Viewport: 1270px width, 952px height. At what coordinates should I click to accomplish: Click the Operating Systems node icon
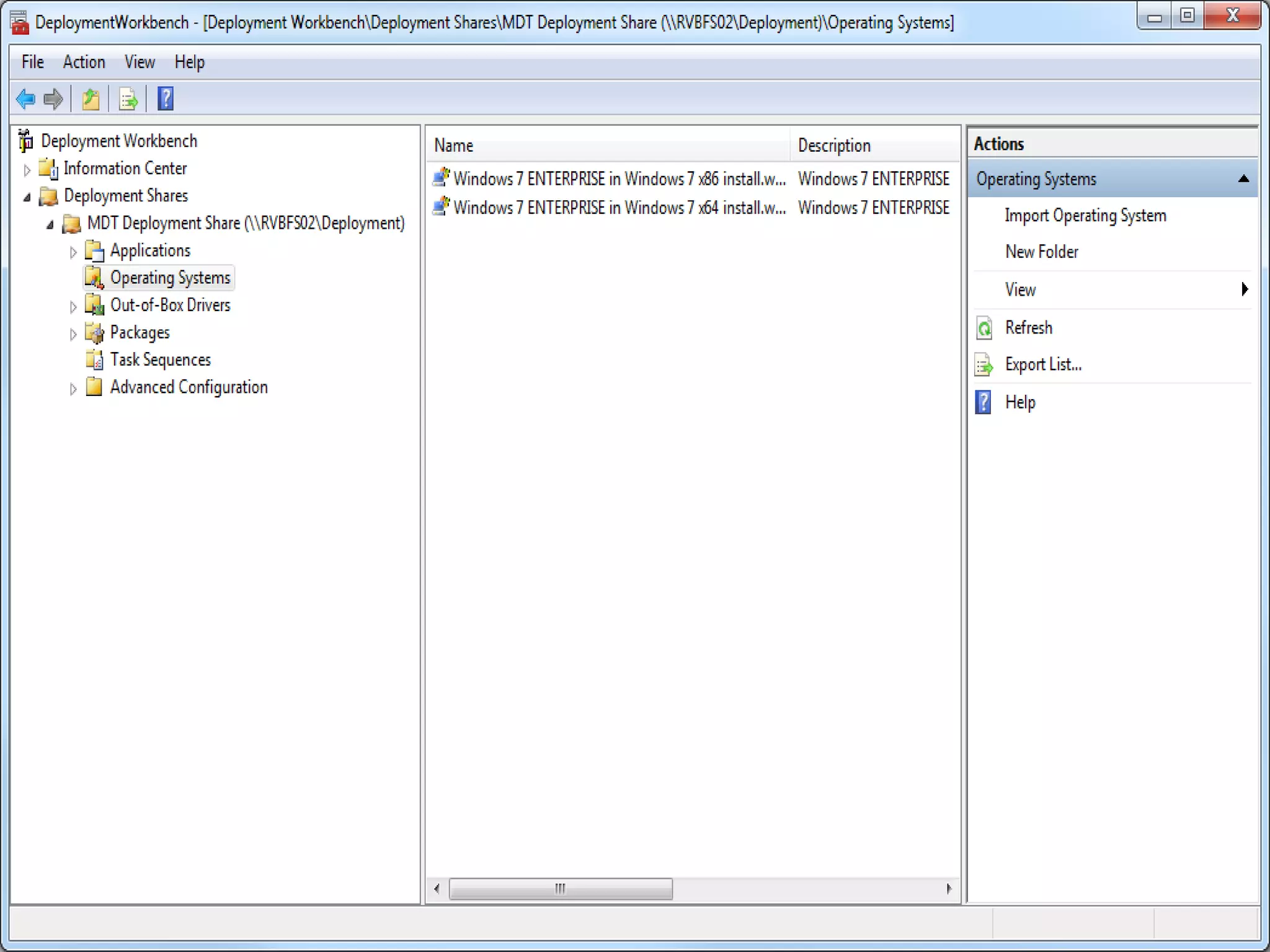[x=94, y=278]
